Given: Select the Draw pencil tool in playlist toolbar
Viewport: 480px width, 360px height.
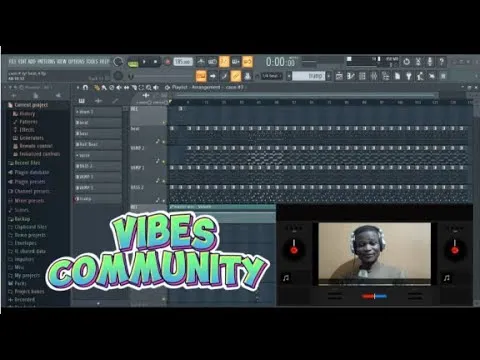Looking at the screenshot, I should 97,88.
